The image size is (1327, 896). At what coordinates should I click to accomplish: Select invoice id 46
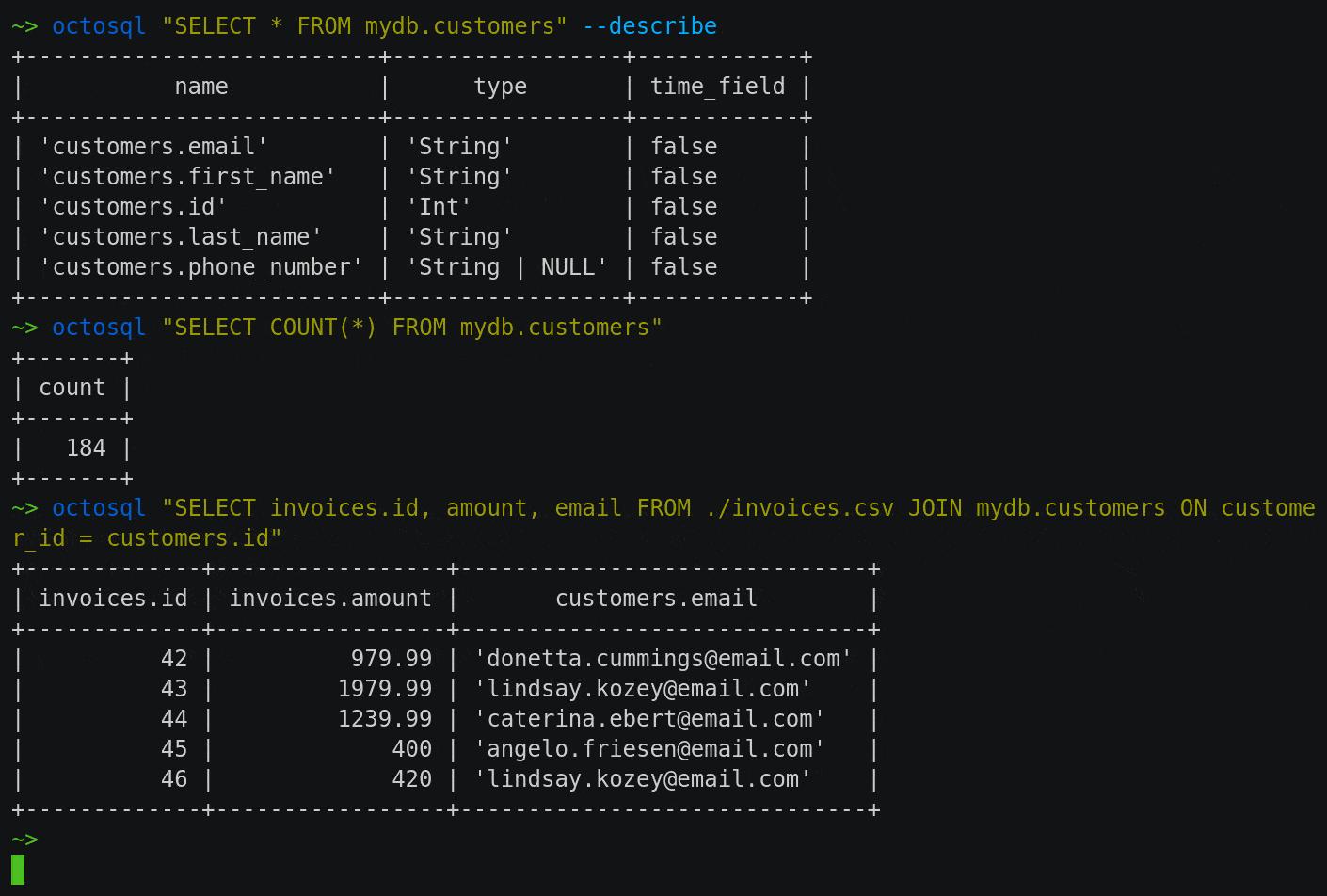click(174, 779)
